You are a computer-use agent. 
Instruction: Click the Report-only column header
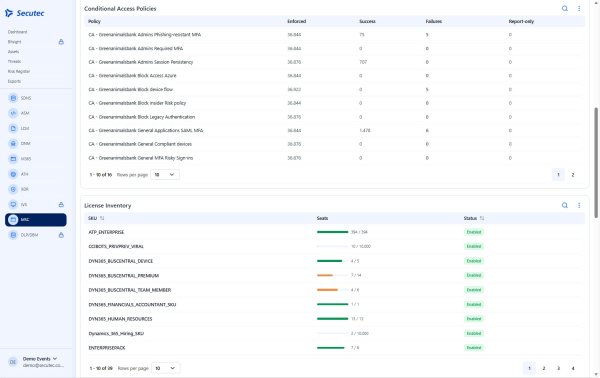(521, 21)
